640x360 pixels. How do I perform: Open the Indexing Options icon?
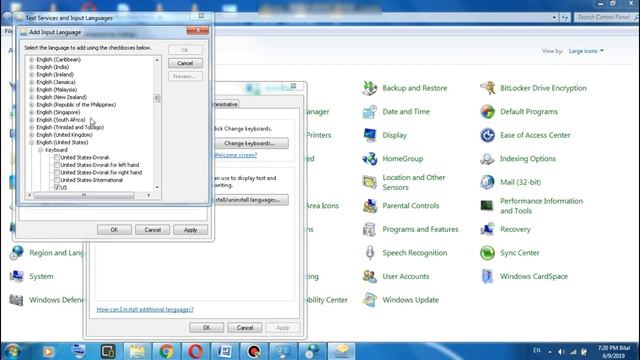(487, 159)
